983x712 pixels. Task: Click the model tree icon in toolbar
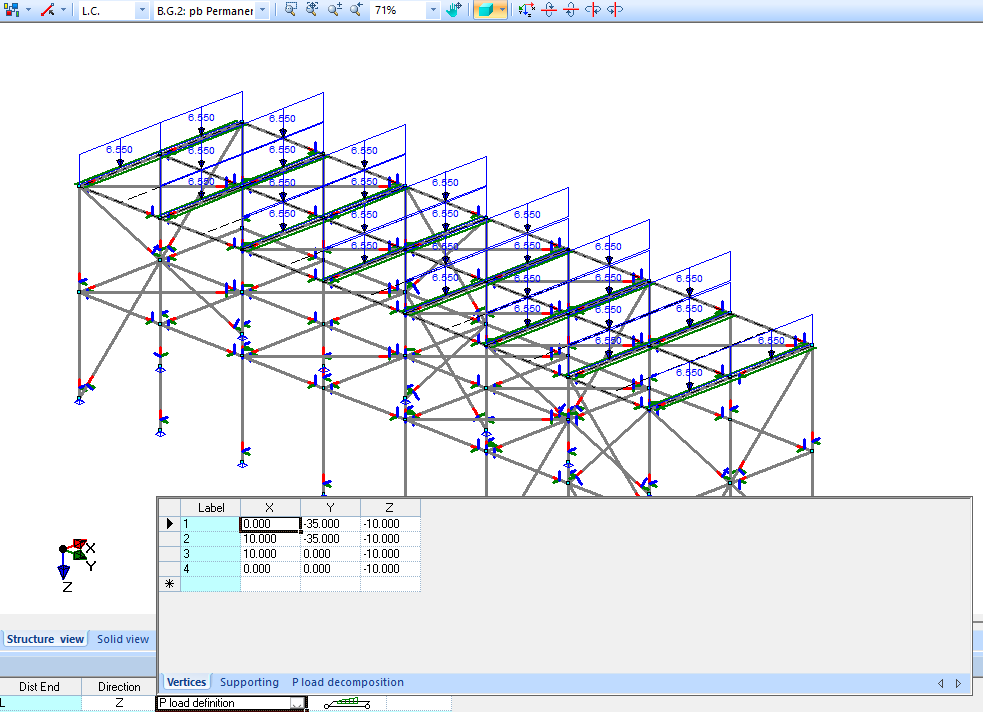11,10
